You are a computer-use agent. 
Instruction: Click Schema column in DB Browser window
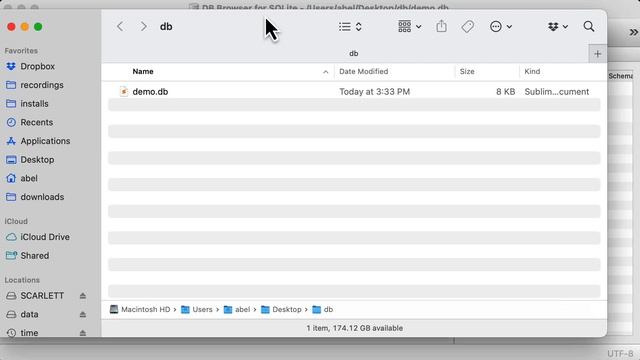(620, 76)
